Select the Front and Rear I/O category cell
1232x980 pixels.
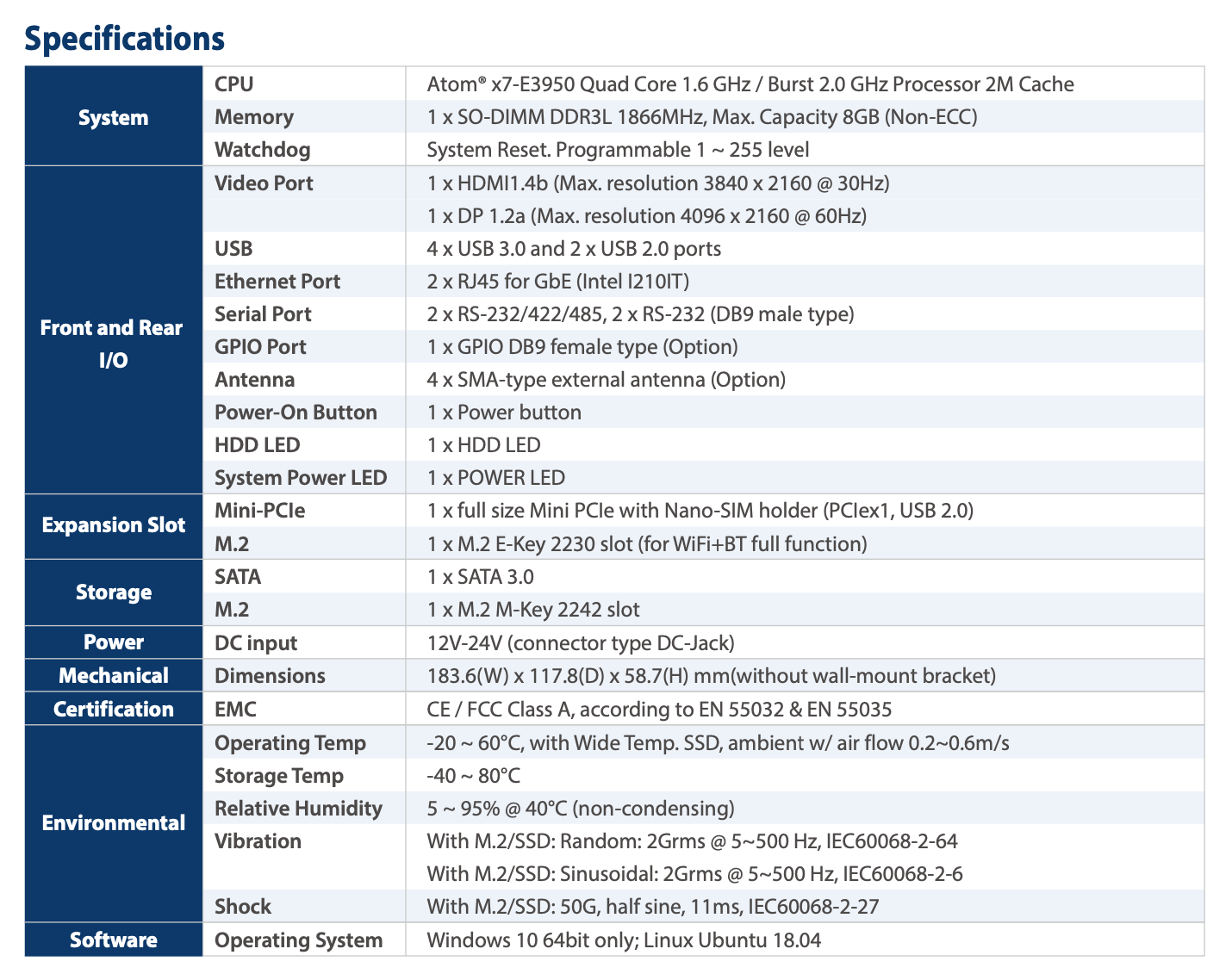click(112, 344)
